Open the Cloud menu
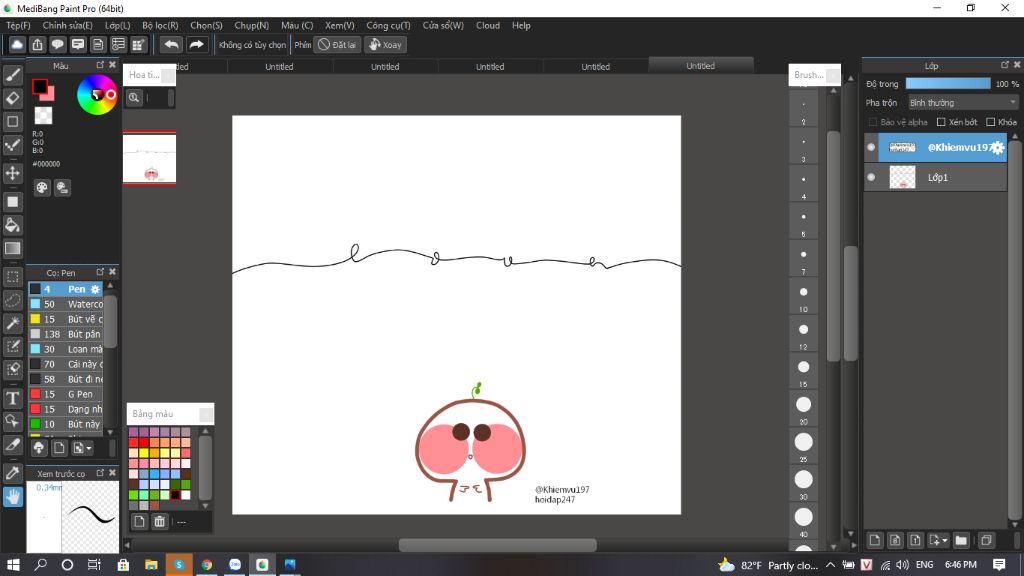1024x576 pixels. [x=488, y=25]
